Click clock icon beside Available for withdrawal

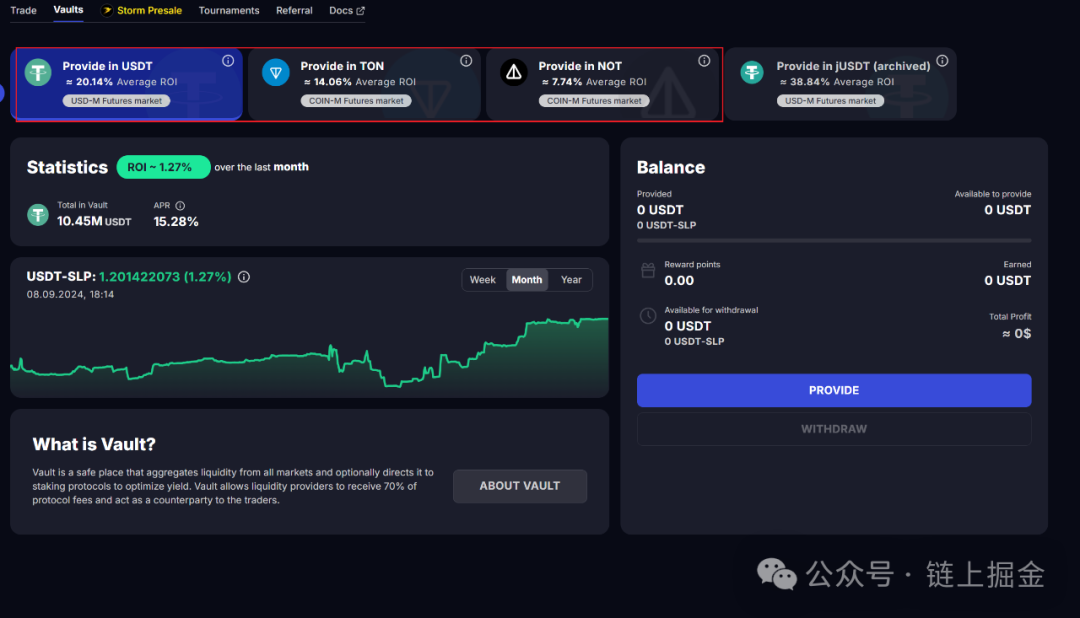point(648,316)
